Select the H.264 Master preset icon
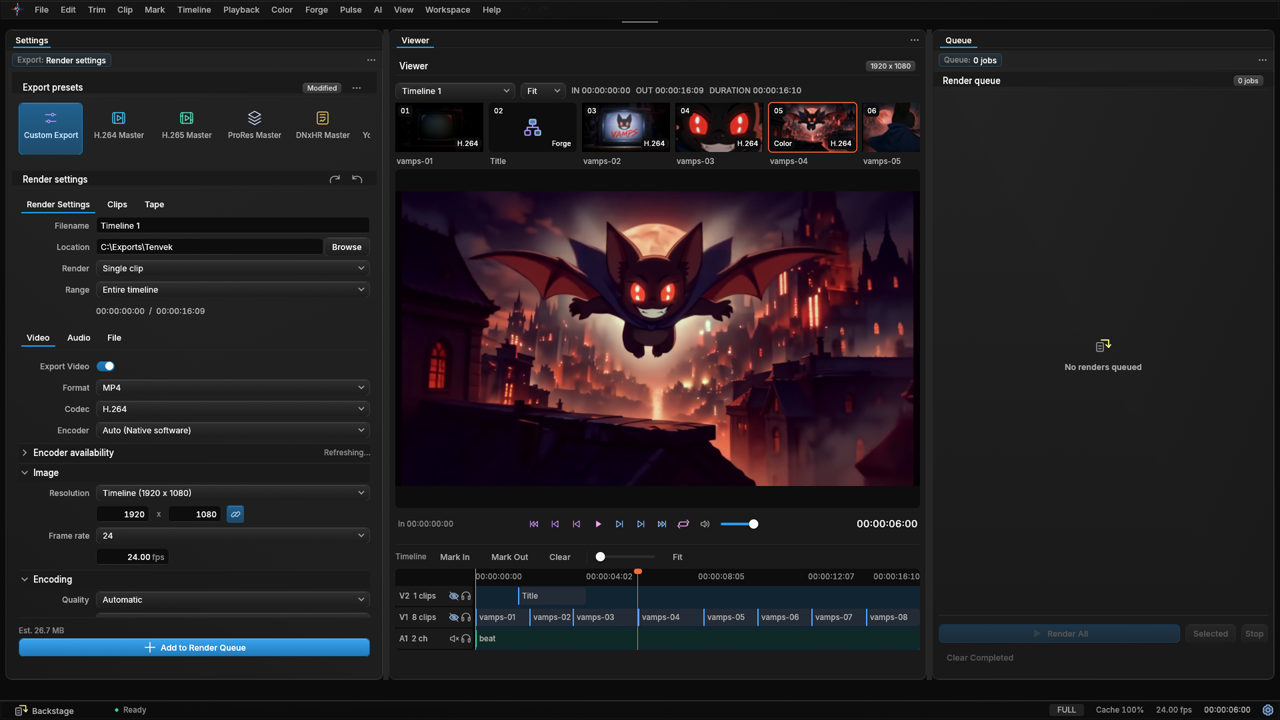1280x720 pixels. (118, 118)
